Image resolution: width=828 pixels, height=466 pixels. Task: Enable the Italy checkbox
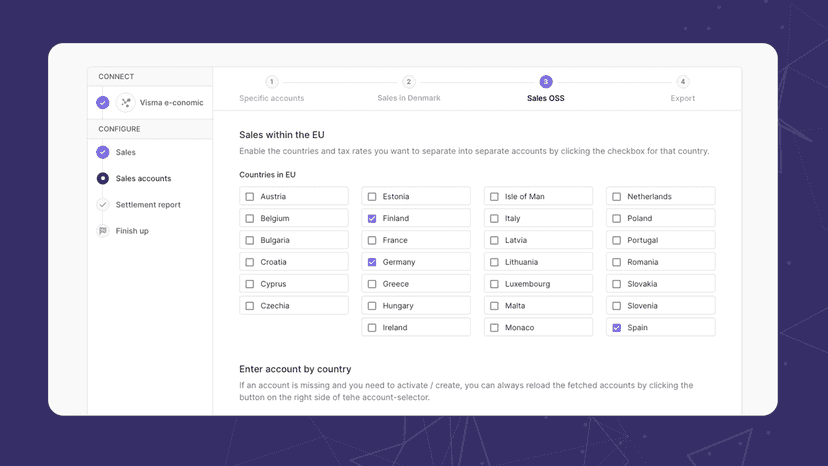494,218
